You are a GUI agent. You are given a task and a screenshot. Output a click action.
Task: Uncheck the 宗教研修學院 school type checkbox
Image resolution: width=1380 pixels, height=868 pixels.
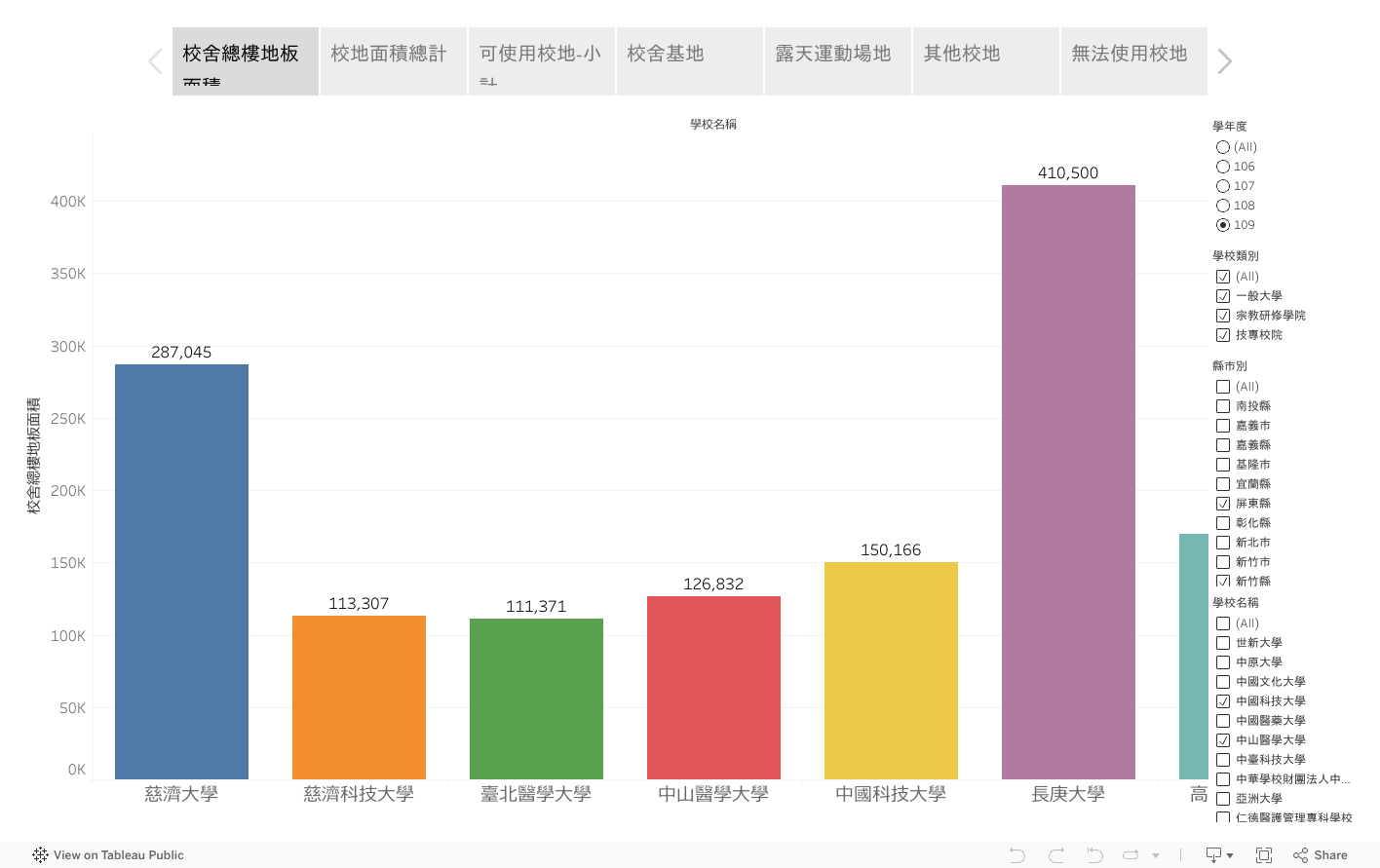coord(1223,316)
